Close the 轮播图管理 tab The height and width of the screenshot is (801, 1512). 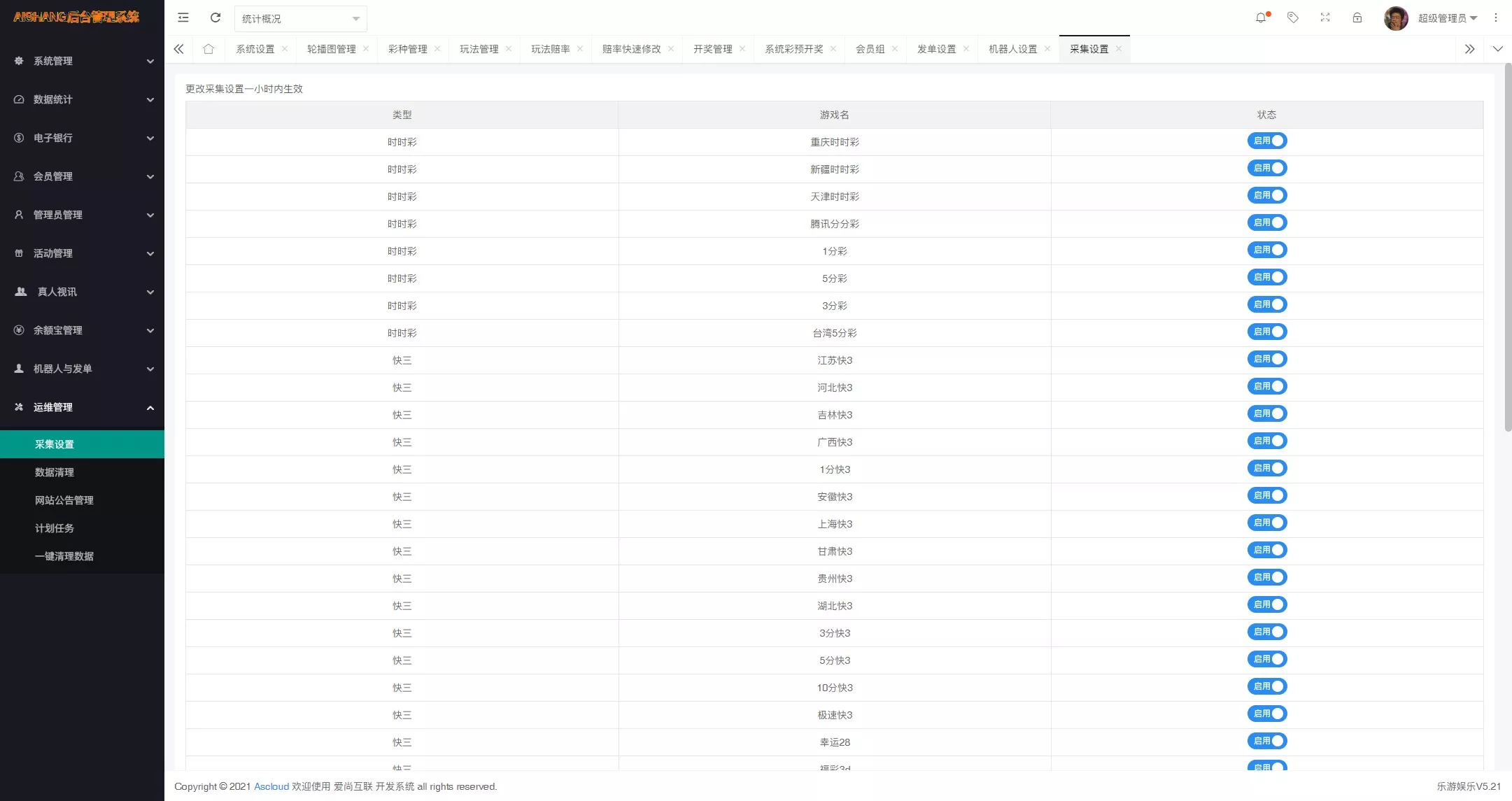tap(366, 49)
